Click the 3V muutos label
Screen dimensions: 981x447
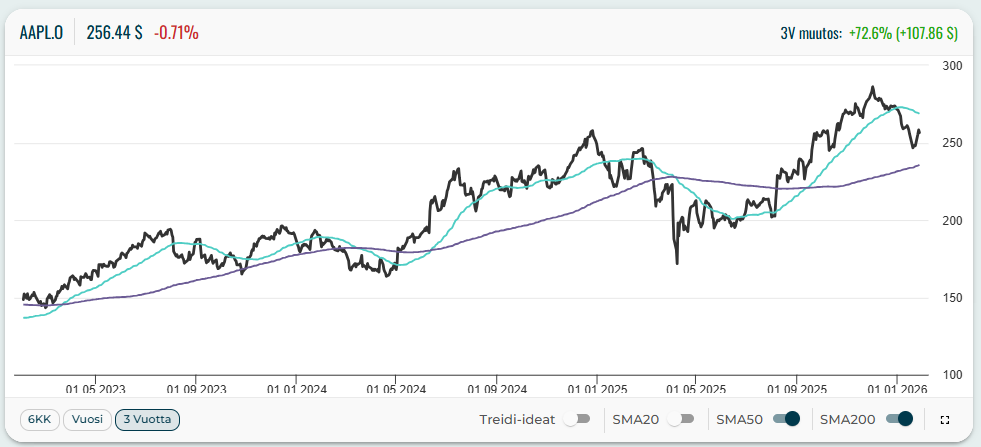click(810, 33)
